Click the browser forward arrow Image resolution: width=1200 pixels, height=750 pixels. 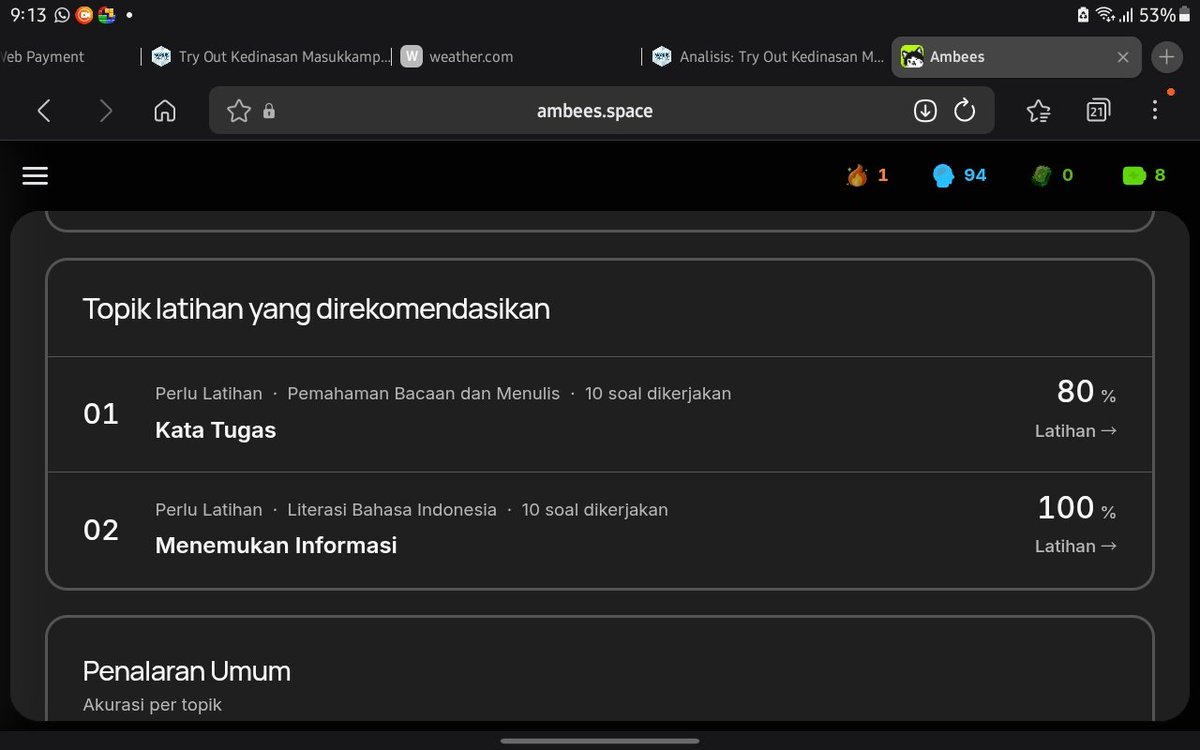[x=106, y=111]
